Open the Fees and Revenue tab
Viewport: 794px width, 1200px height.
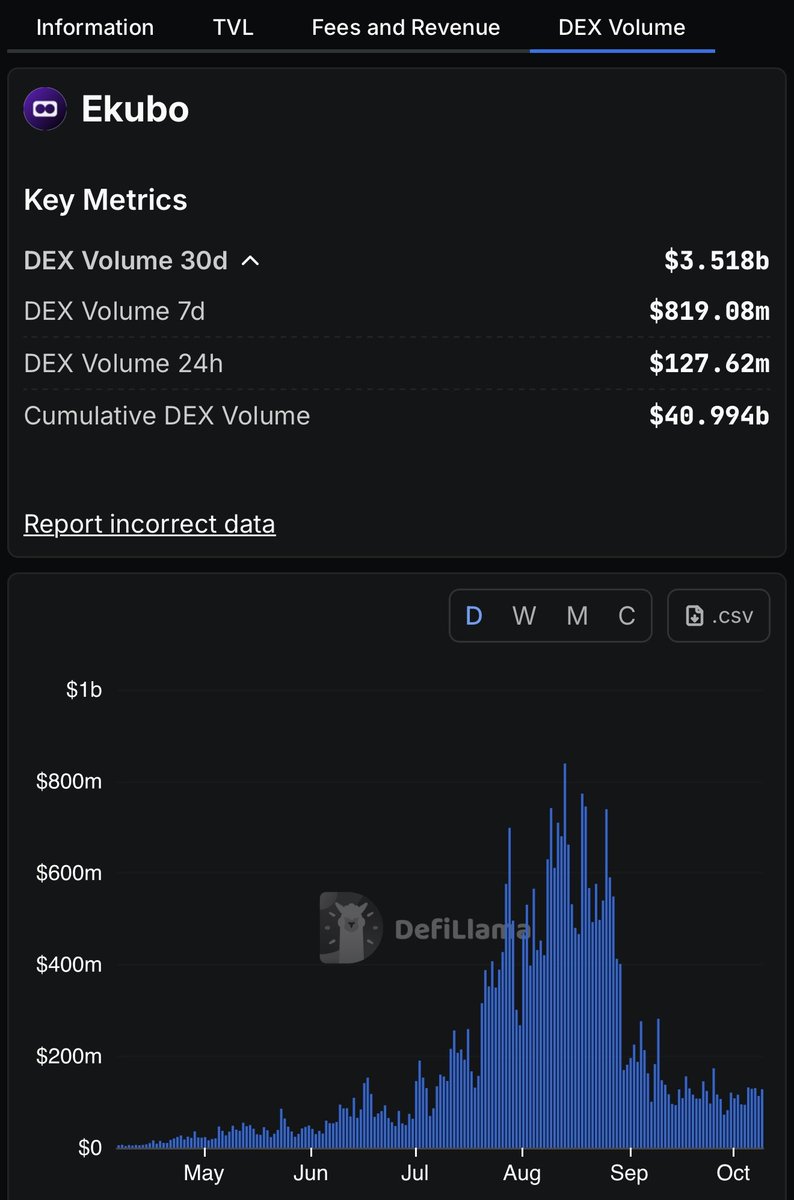(x=406, y=27)
